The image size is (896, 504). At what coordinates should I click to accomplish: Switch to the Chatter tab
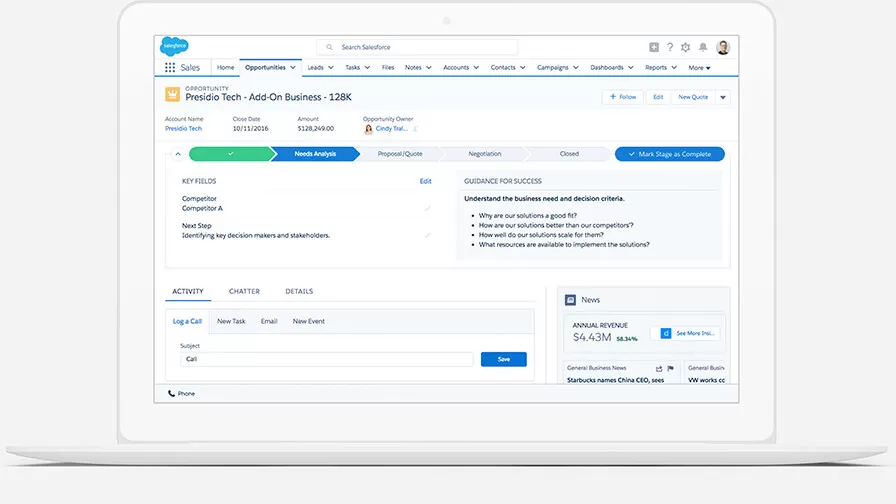244,292
